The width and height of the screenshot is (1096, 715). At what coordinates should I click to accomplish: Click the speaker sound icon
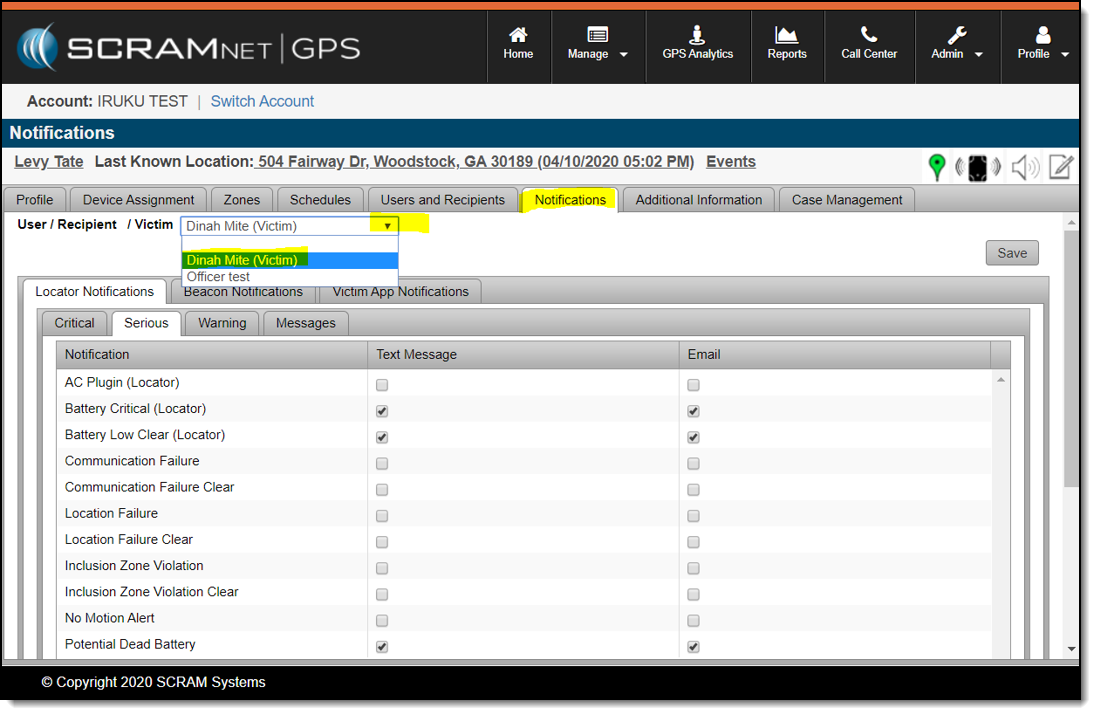[1024, 168]
